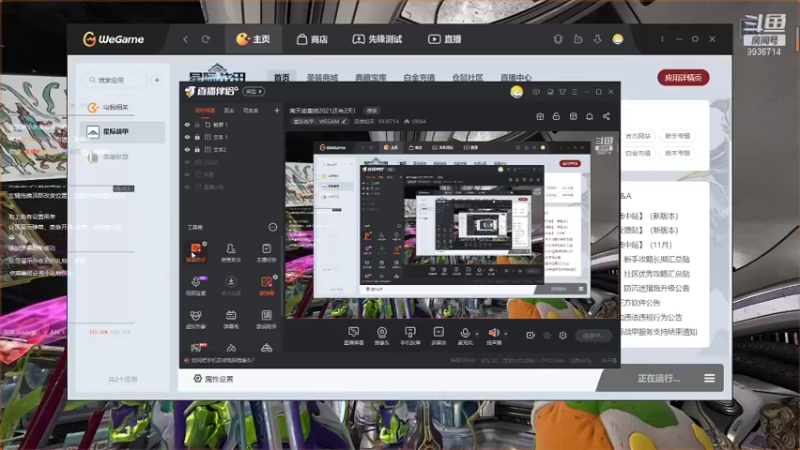Refresh the WeGame page
The width and height of the screenshot is (800, 450).
[x=206, y=39]
